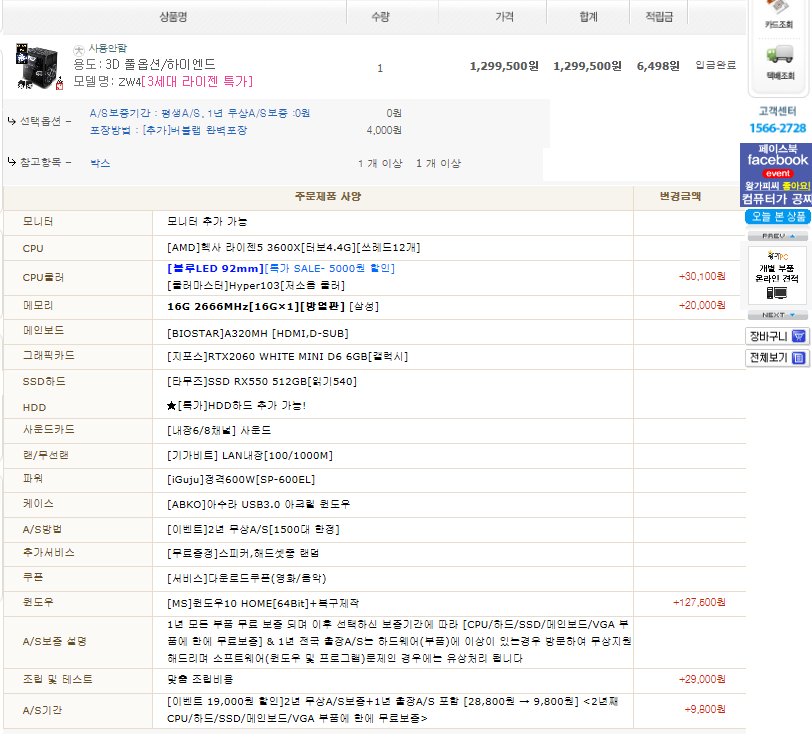Click the 16G 2666MHz memory spec
The image size is (812, 734).
[x=273, y=307]
